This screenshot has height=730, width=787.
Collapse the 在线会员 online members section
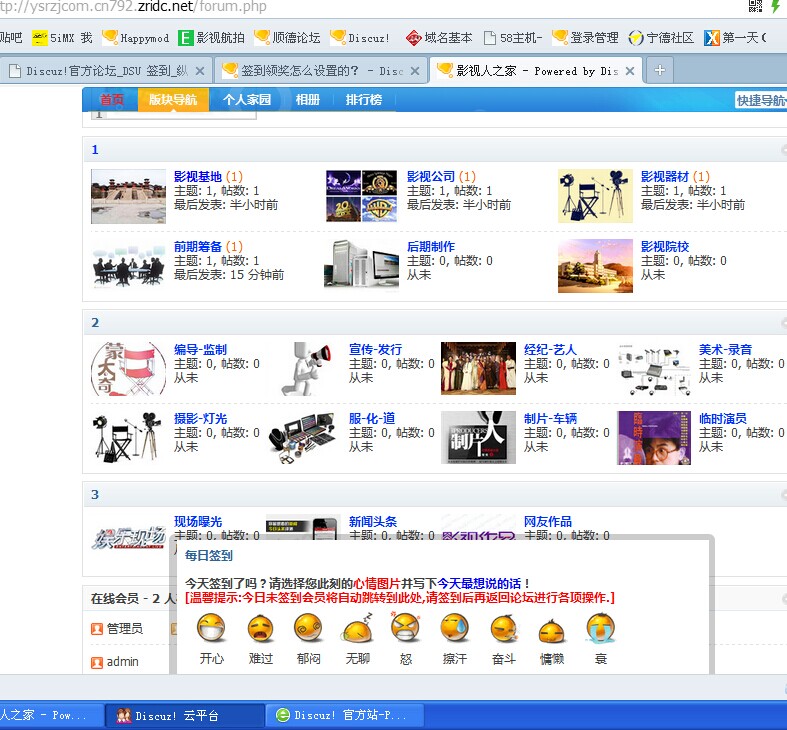point(784,598)
